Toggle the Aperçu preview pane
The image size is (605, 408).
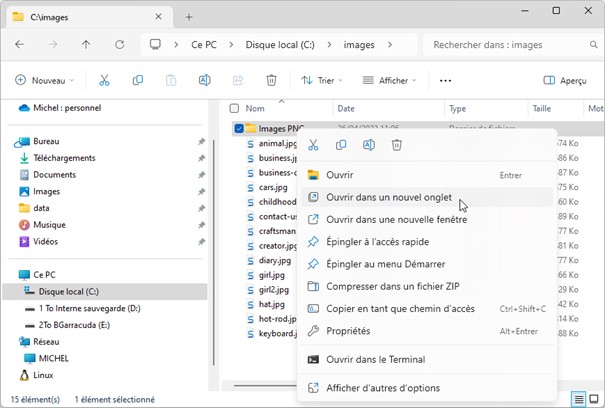pyautogui.click(x=565, y=80)
